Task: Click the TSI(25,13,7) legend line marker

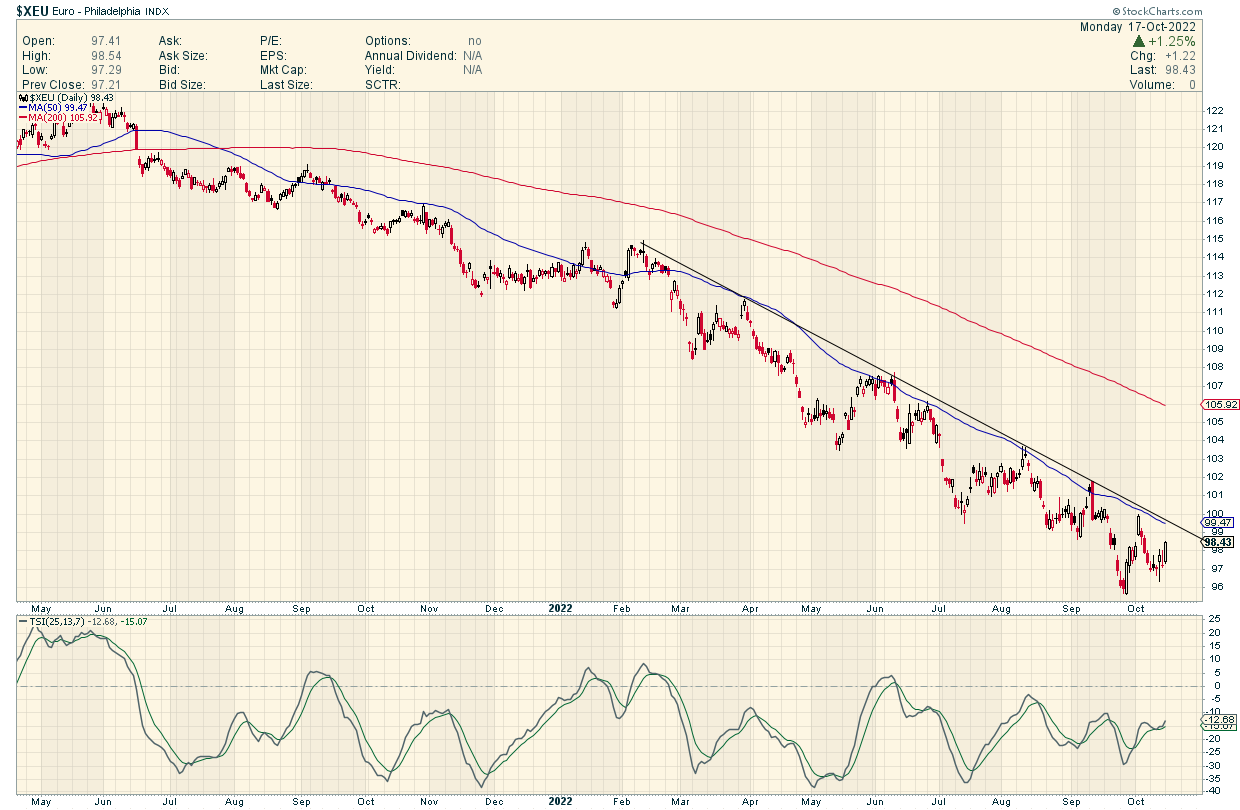Action: click(x=22, y=621)
